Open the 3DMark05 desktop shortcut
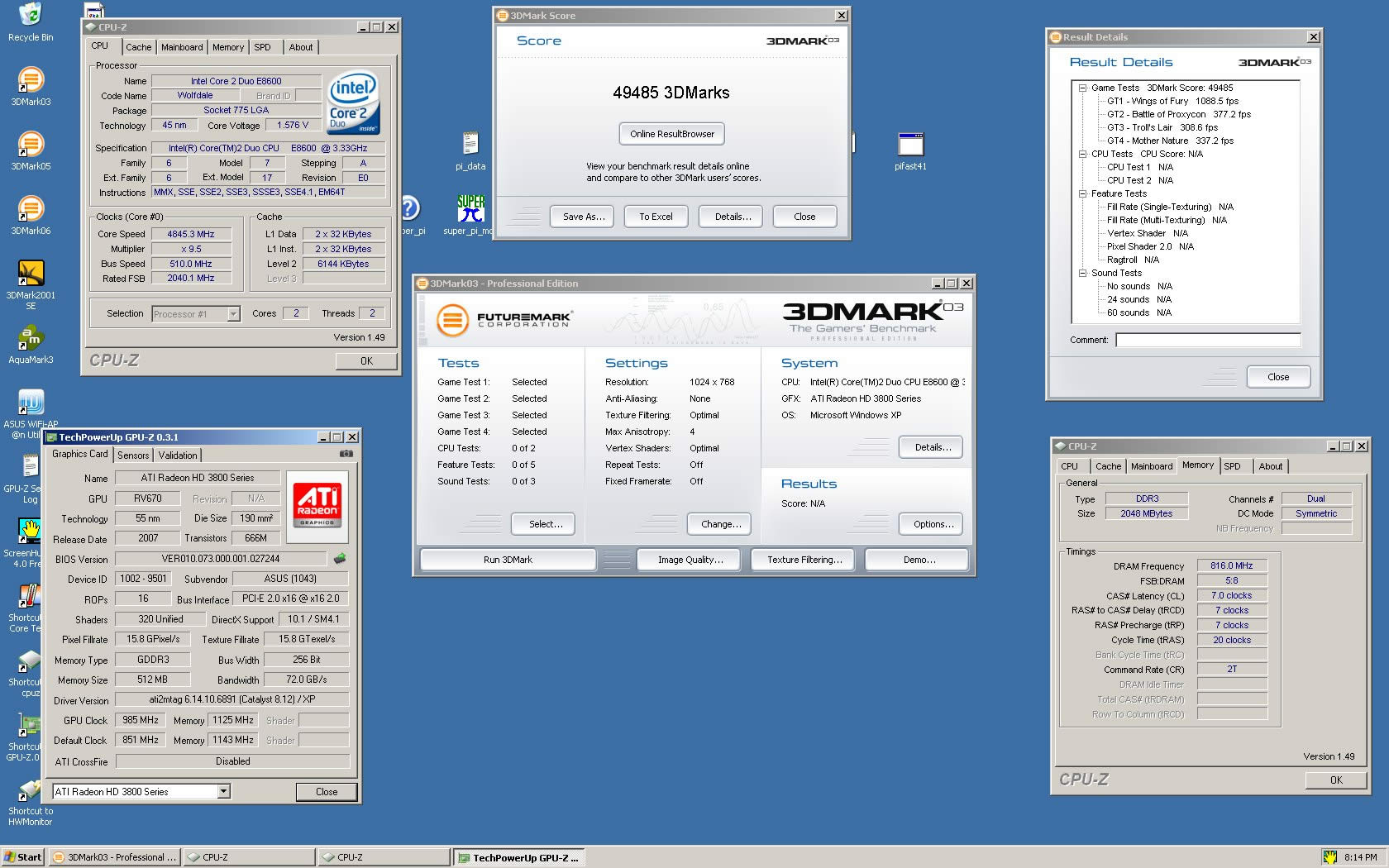1389x868 pixels. click(x=31, y=150)
